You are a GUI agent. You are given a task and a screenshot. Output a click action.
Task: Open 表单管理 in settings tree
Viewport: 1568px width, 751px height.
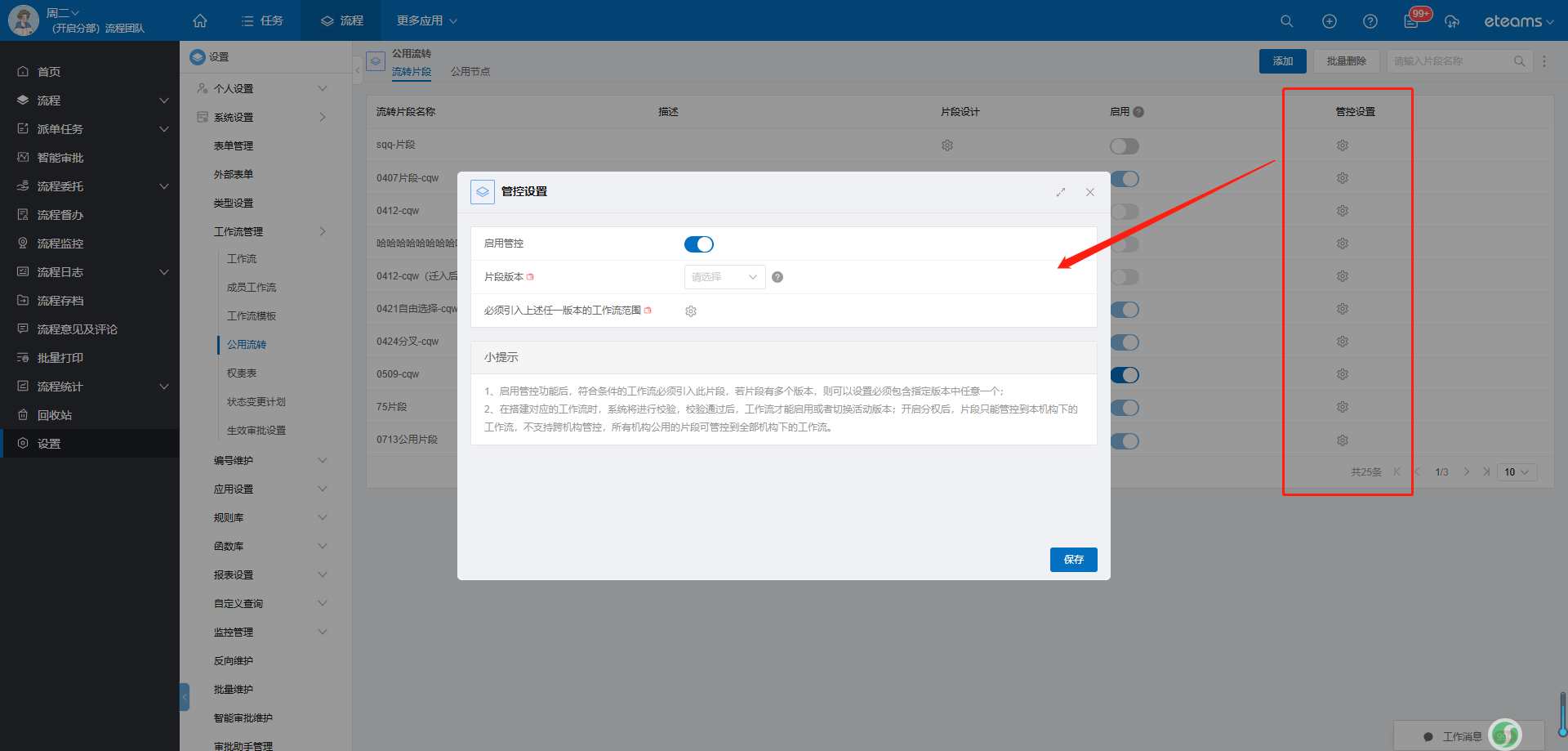[234, 146]
